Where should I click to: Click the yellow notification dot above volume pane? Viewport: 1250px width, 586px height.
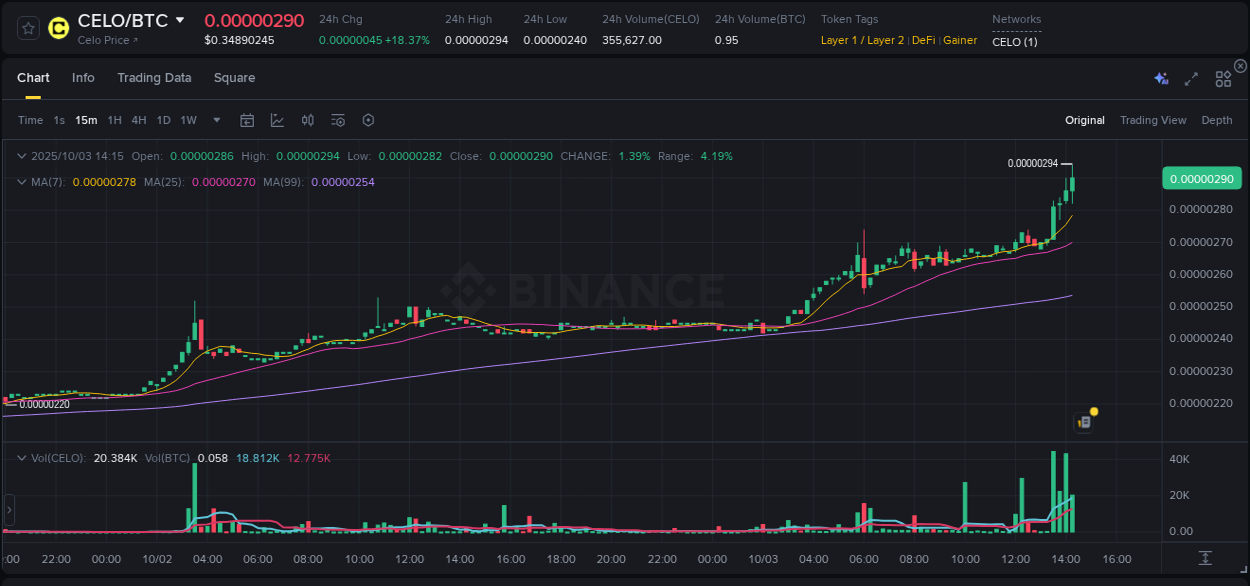pyautogui.click(x=1093, y=411)
